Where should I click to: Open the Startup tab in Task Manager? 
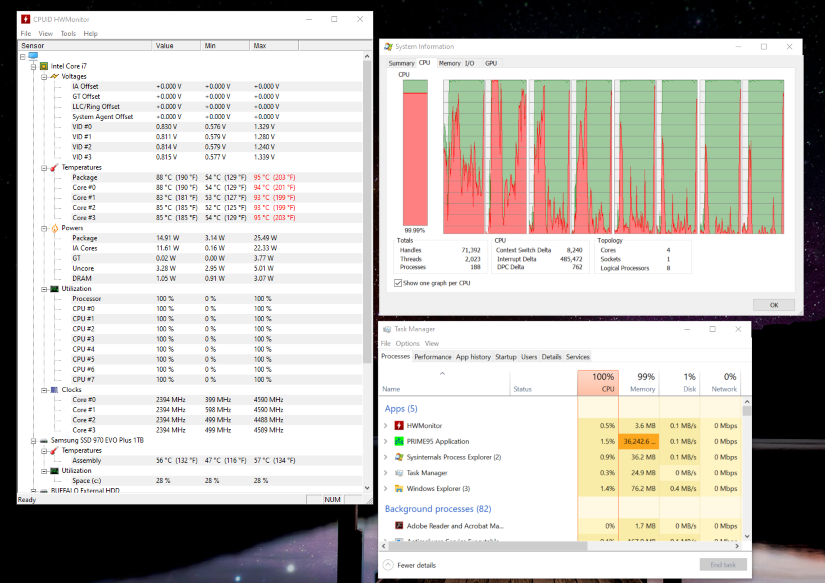506,357
